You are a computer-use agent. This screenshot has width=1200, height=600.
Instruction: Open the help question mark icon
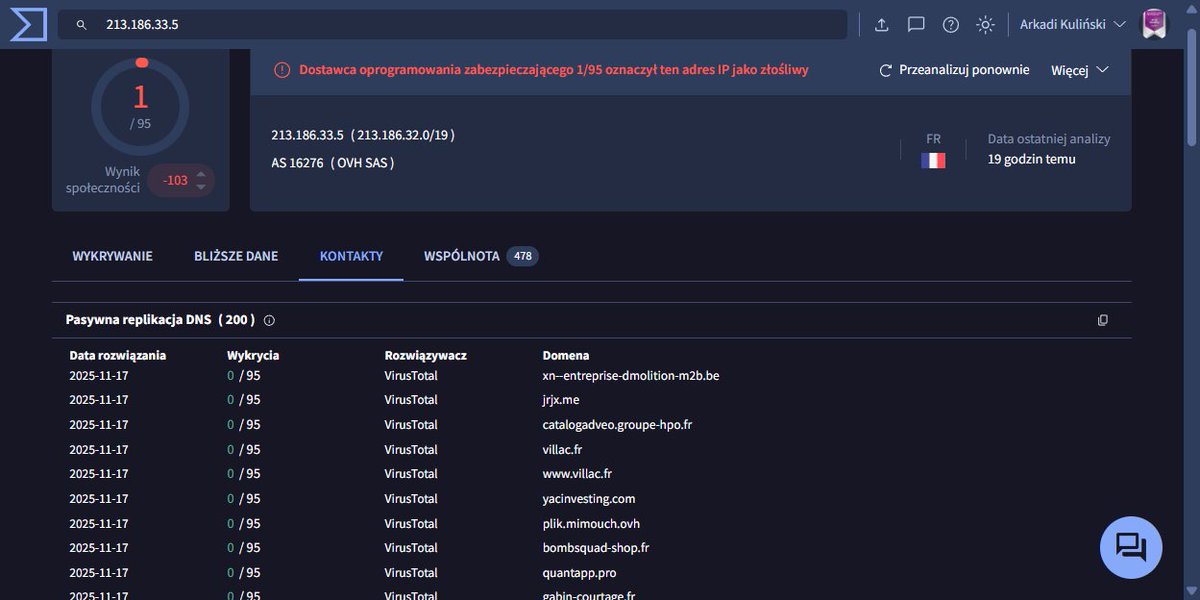point(949,23)
